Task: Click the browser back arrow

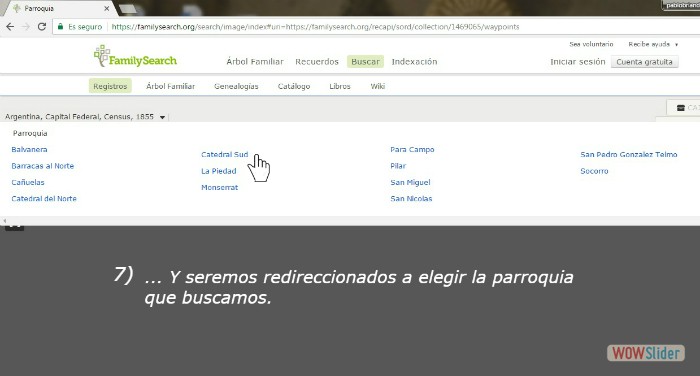Action: point(10,27)
